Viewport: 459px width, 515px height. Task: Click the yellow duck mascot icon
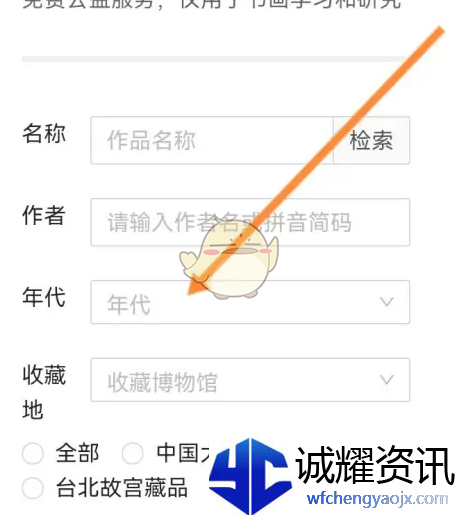229,258
